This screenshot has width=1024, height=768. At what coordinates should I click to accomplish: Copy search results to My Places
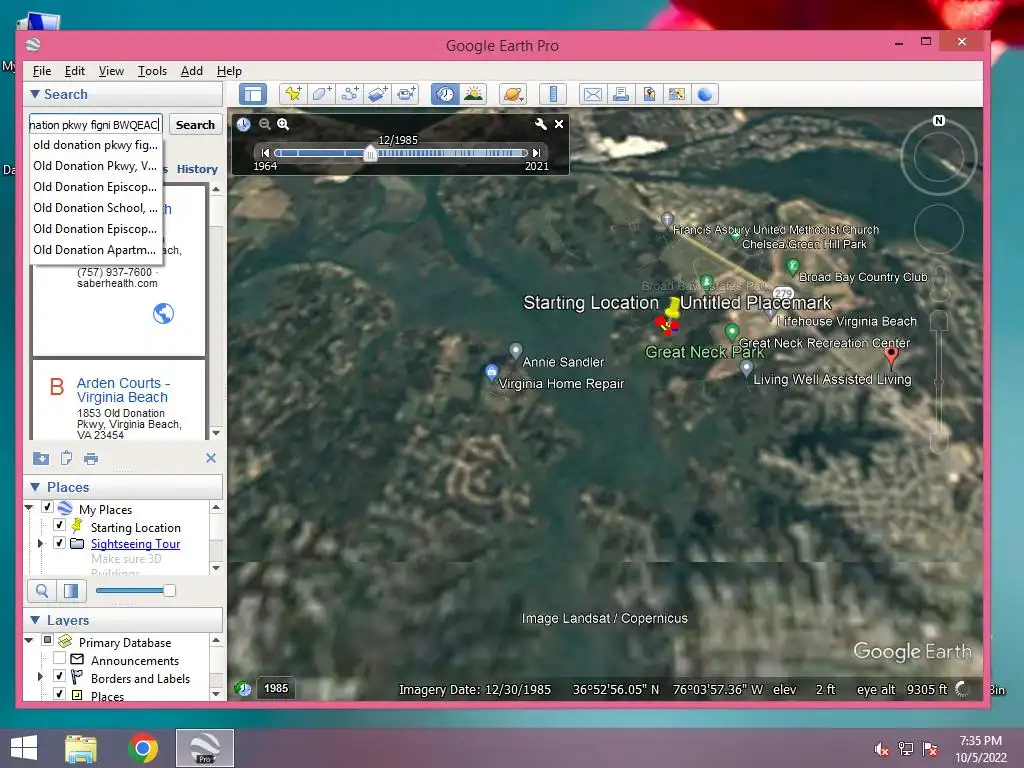pyautogui.click(x=41, y=458)
